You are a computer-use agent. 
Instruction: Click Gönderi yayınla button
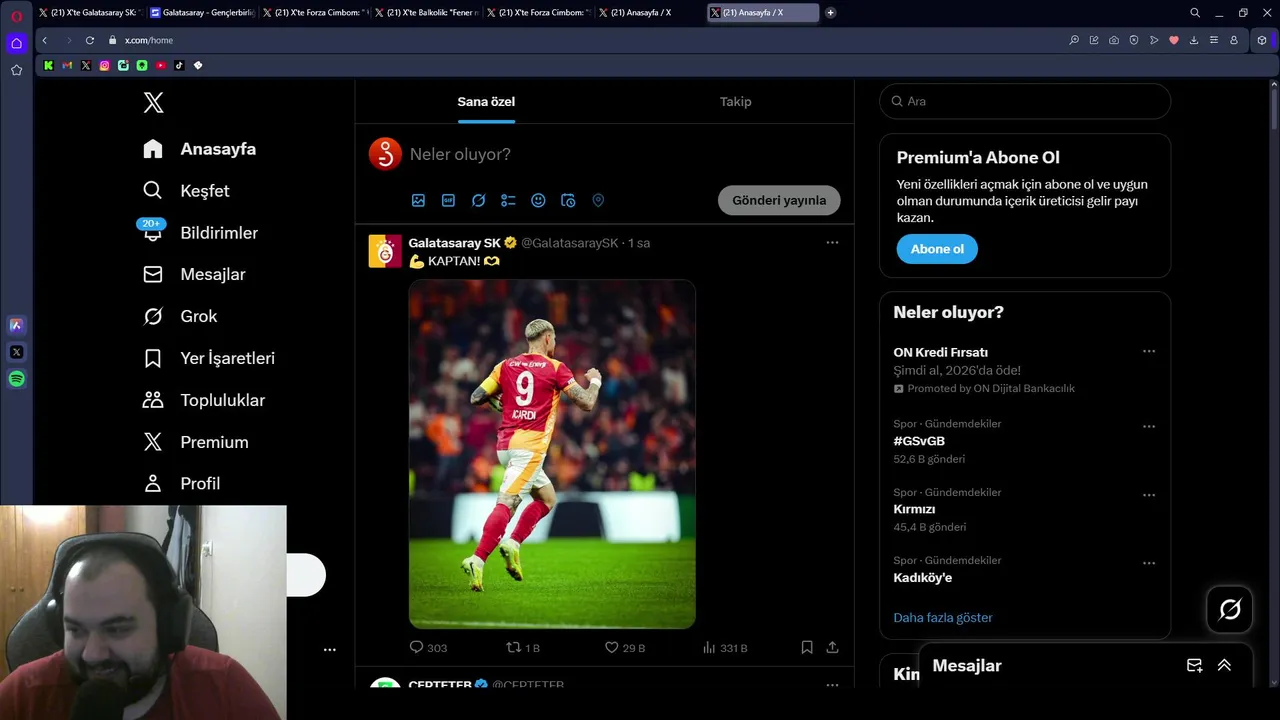coord(779,200)
